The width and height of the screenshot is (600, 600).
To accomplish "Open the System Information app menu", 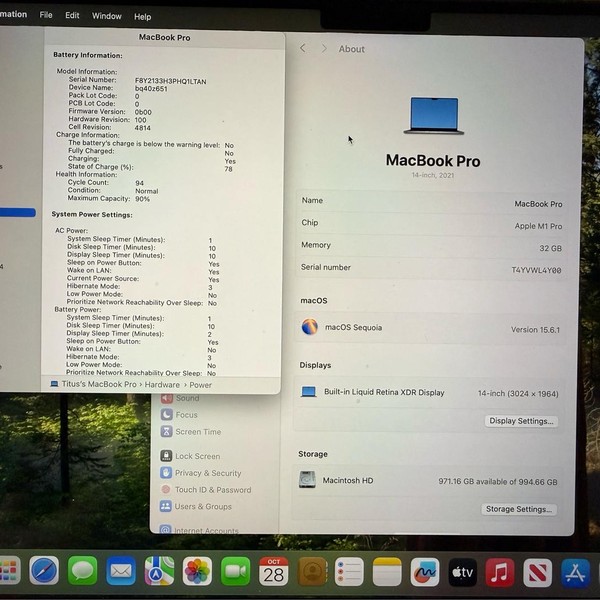I will pyautogui.click(x=13, y=14).
